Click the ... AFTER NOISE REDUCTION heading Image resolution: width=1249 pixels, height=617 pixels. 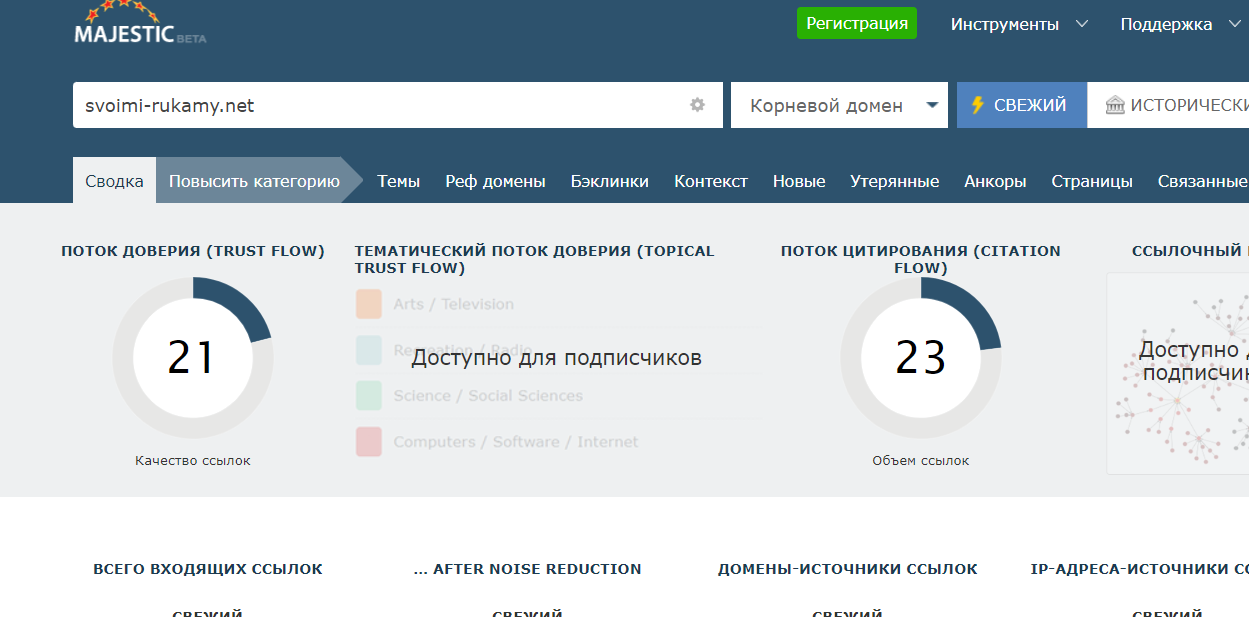click(528, 569)
